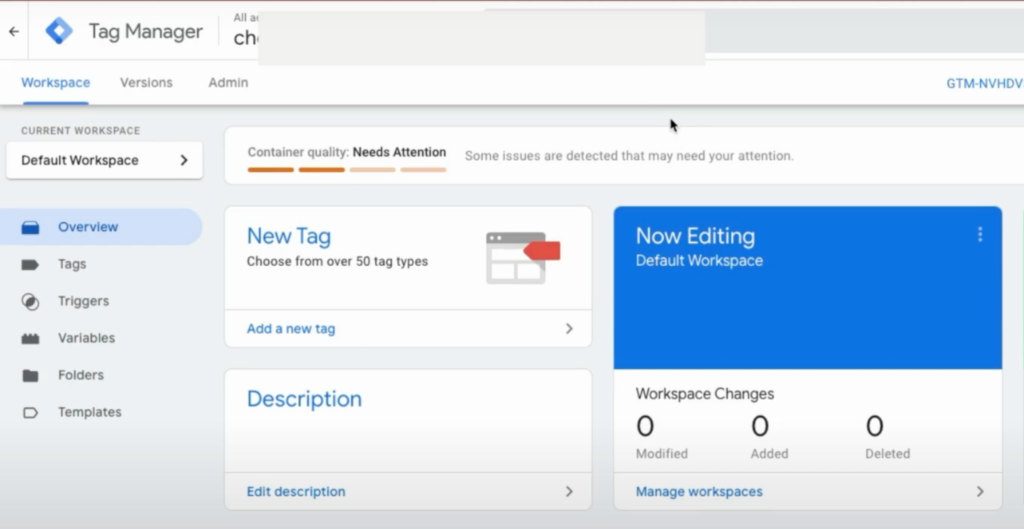Viewport: 1024px width, 529px height.
Task: Click 'Some issues are detected' message
Action: click(x=629, y=155)
